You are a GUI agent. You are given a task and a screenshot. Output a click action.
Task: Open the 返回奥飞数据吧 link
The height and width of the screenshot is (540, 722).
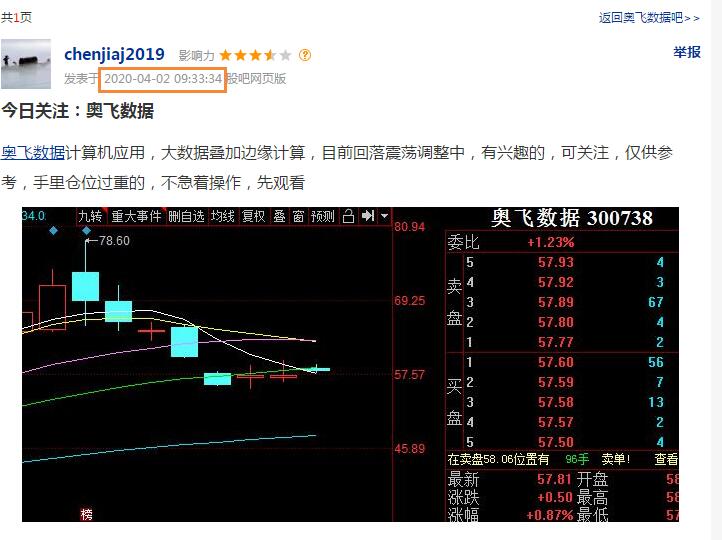[649, 18]
